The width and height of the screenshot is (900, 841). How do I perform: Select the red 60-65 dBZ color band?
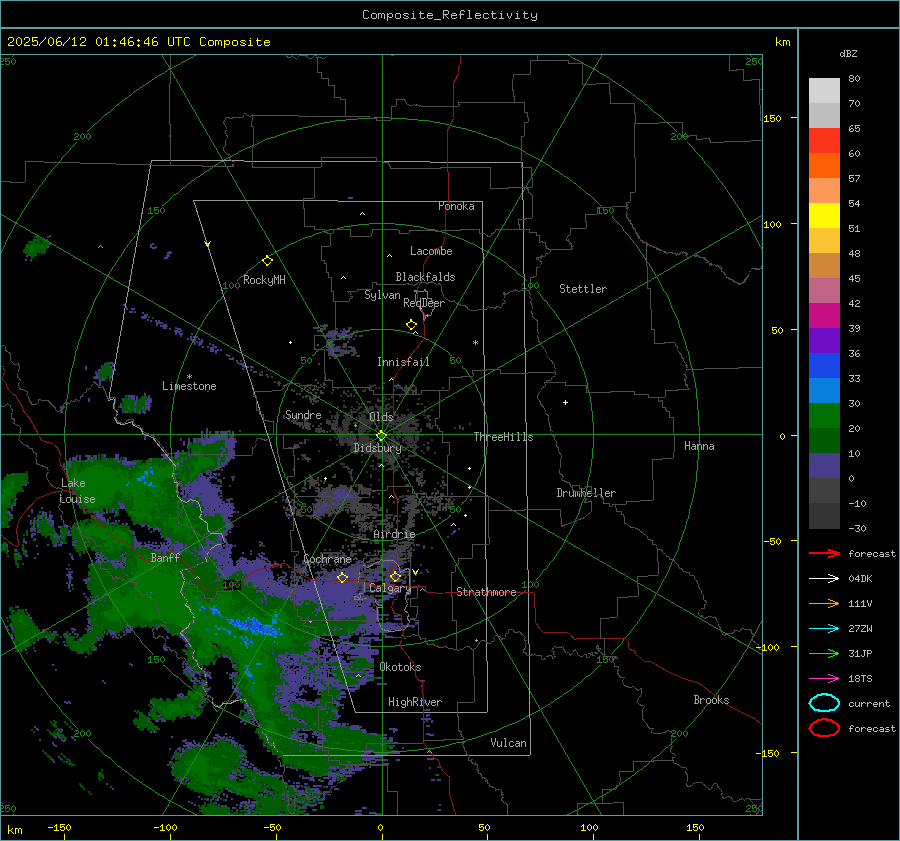(x=824, y=141)
